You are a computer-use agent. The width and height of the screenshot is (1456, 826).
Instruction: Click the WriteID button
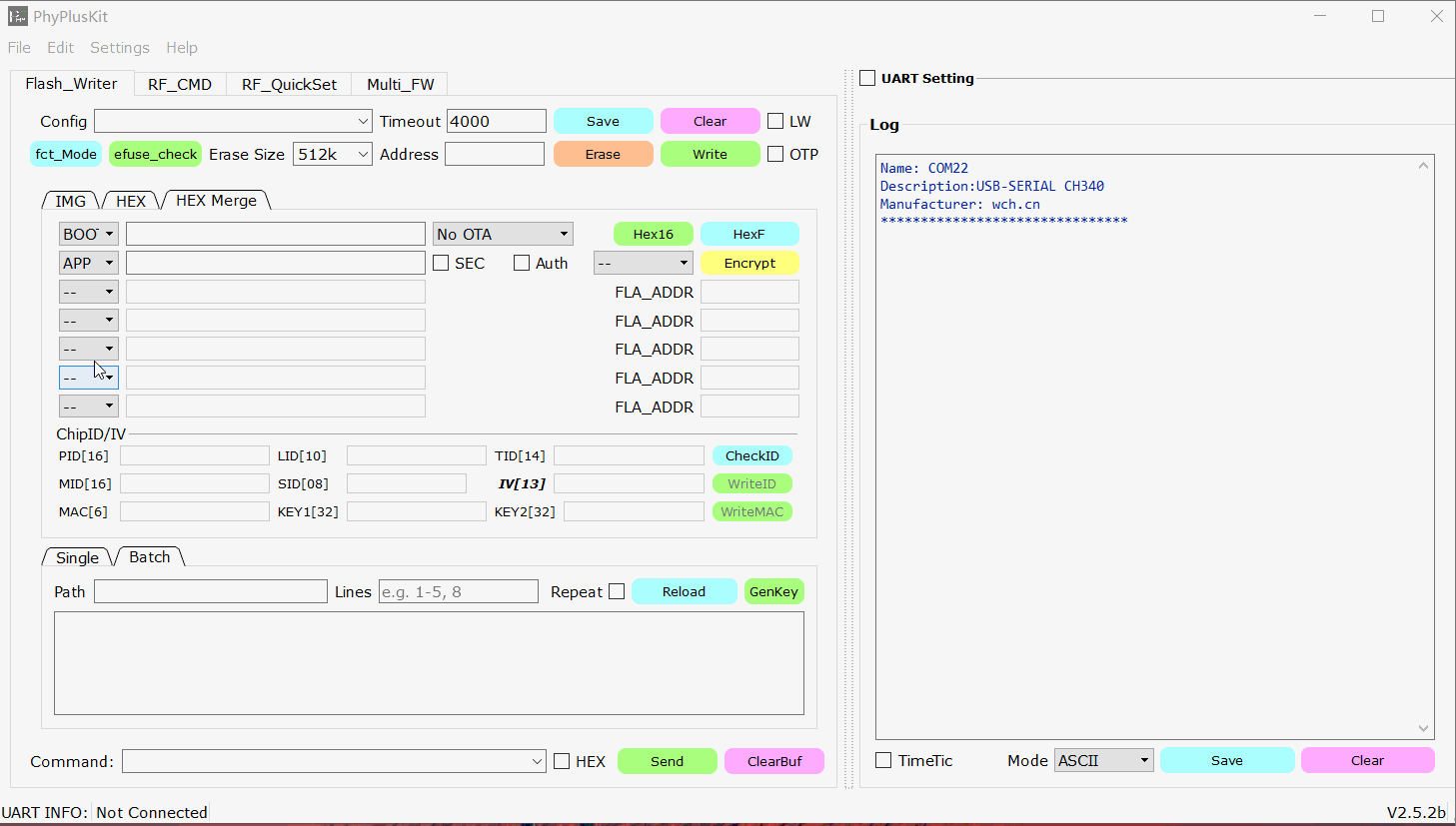(752, 483)
